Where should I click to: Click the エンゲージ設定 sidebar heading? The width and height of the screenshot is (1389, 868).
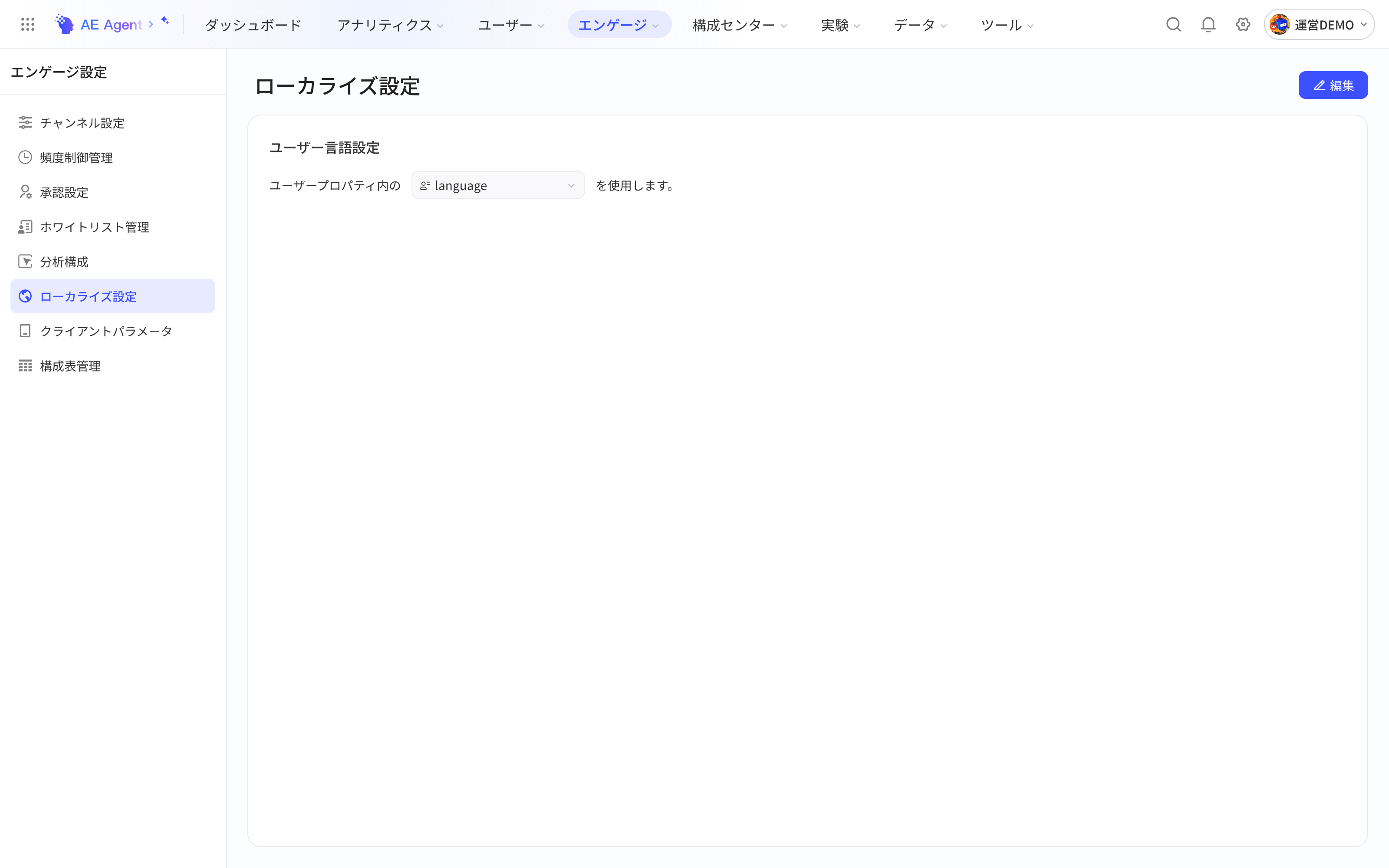pyautogui.click(x=59, y=72)
